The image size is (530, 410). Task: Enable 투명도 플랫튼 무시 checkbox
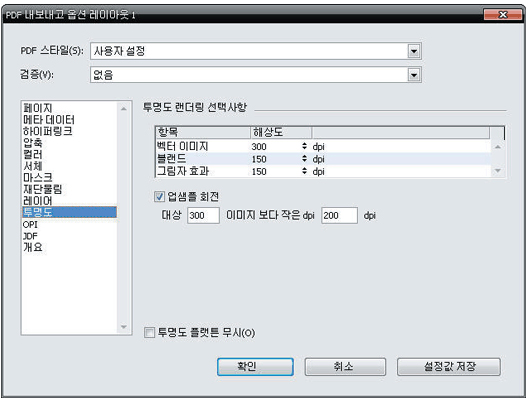coord(149,333)
